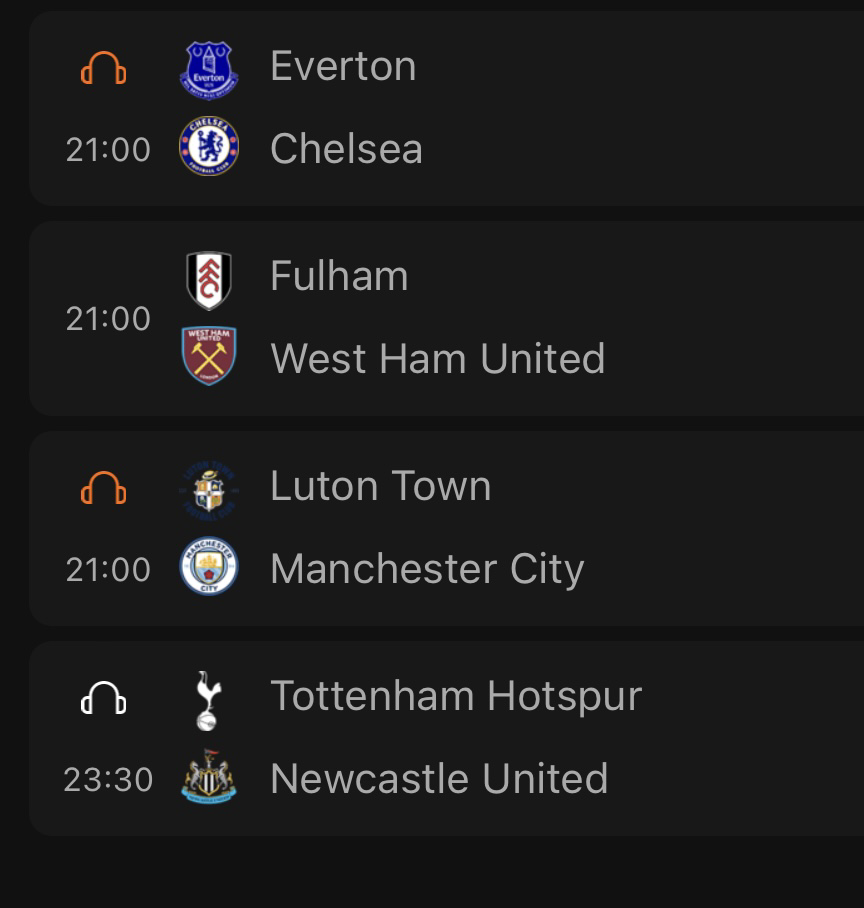The width and height of the screenshot is (864, 908).
Task: Select Newcastle United team name
Action: pyautogui.click(x=439, y=779)
